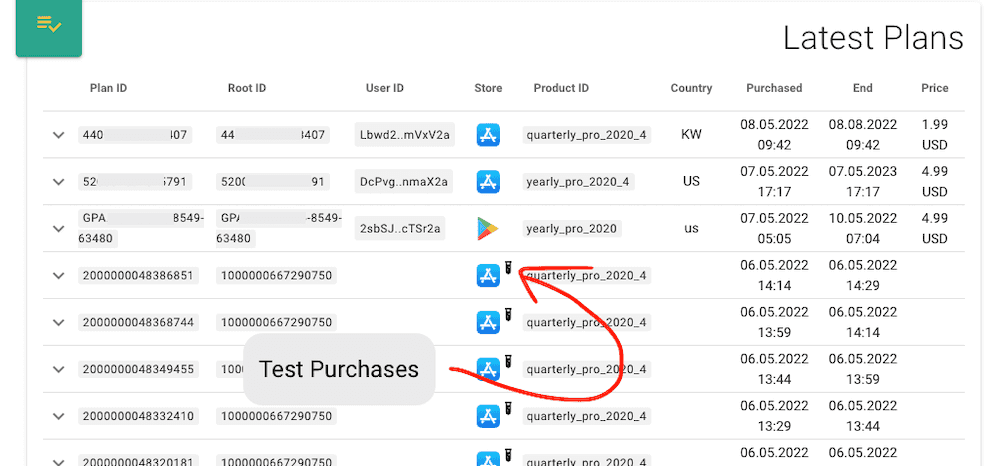Expand the GPA Google Play plan row

point(58,228)
